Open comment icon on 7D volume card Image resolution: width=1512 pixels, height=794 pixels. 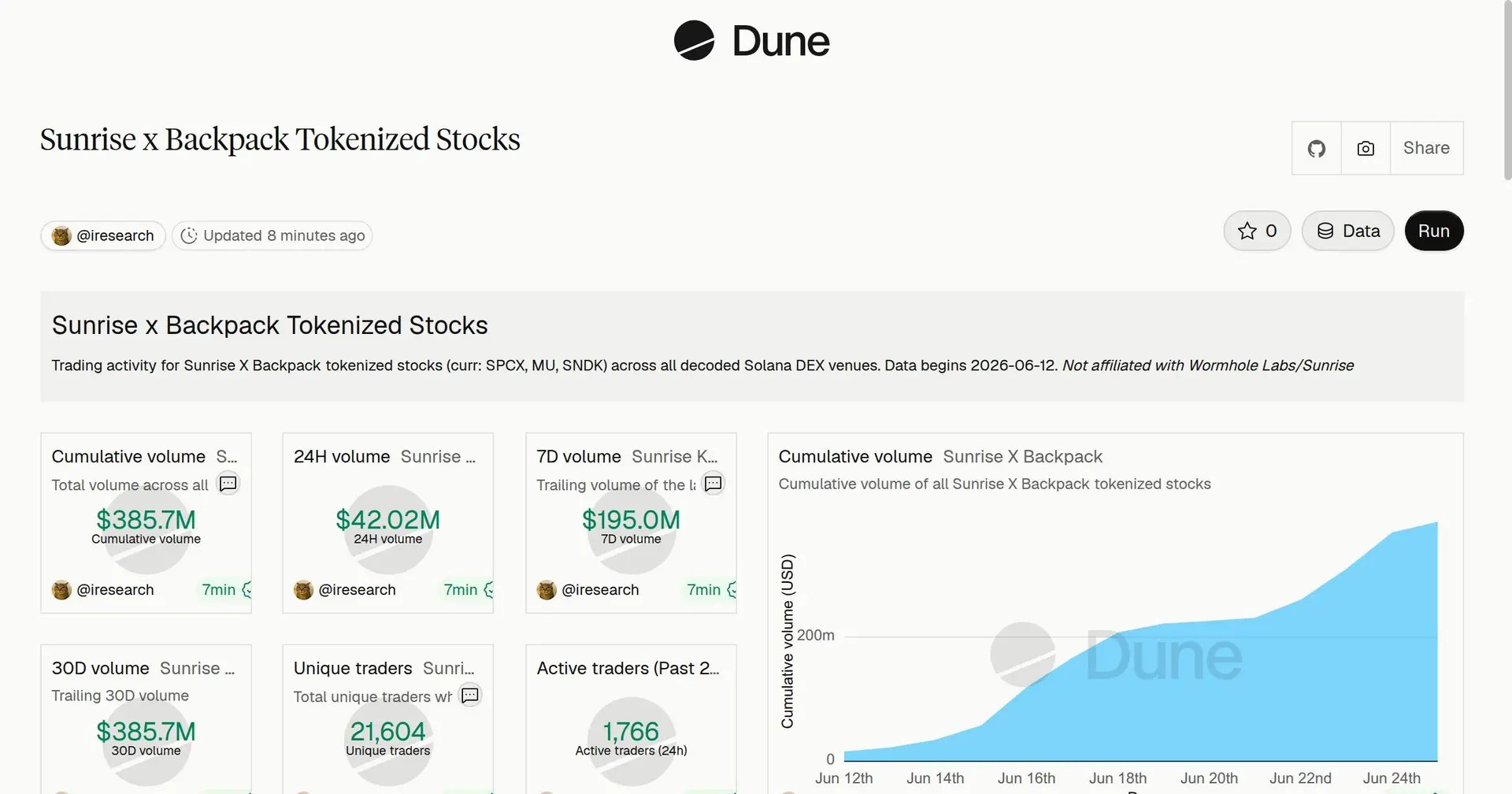(x=713, y=484)
